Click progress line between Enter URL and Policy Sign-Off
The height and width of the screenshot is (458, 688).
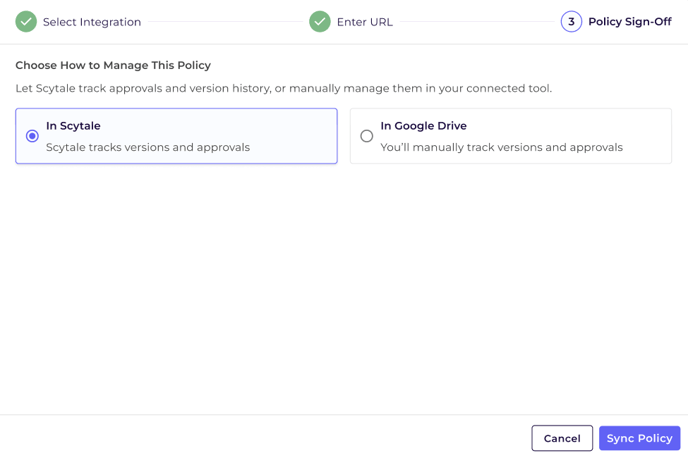coord(477,21)
